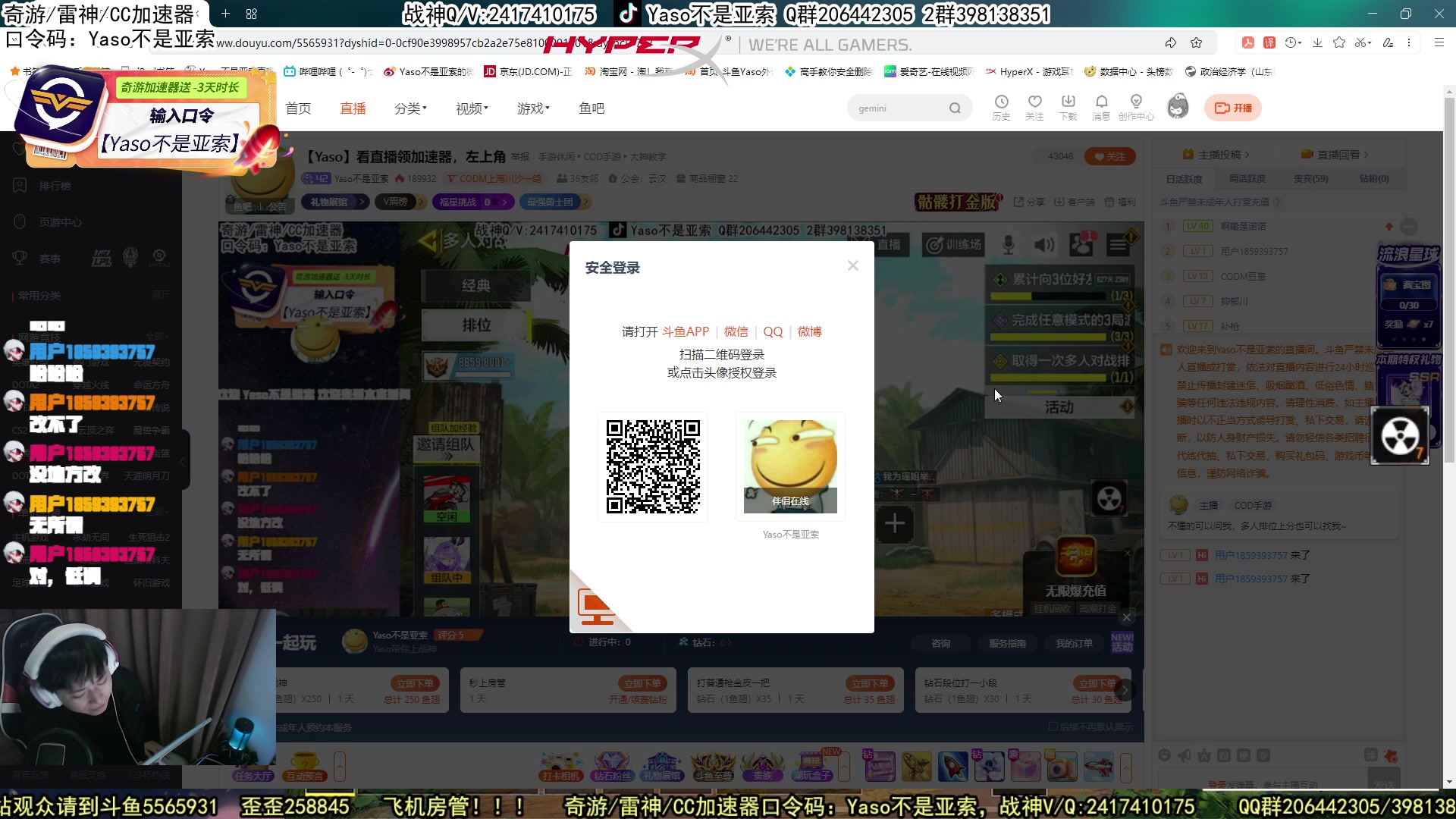Image resolution: width=1456 pixels, height=819 pixels.
Task: Click the add bookmark star icon
Action: click(1197, 42)
